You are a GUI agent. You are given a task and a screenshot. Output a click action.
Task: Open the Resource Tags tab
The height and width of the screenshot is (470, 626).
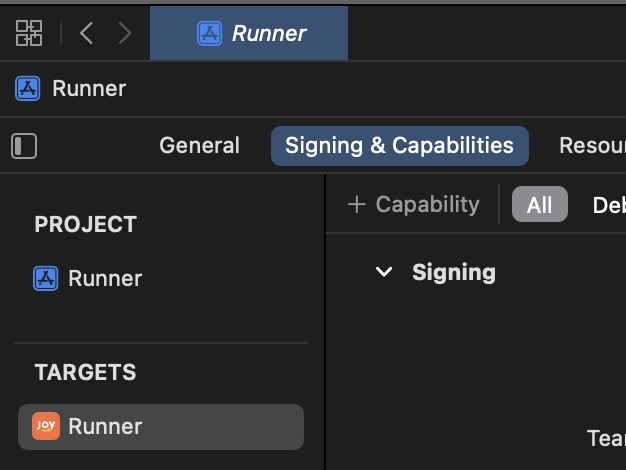[592, 145]
